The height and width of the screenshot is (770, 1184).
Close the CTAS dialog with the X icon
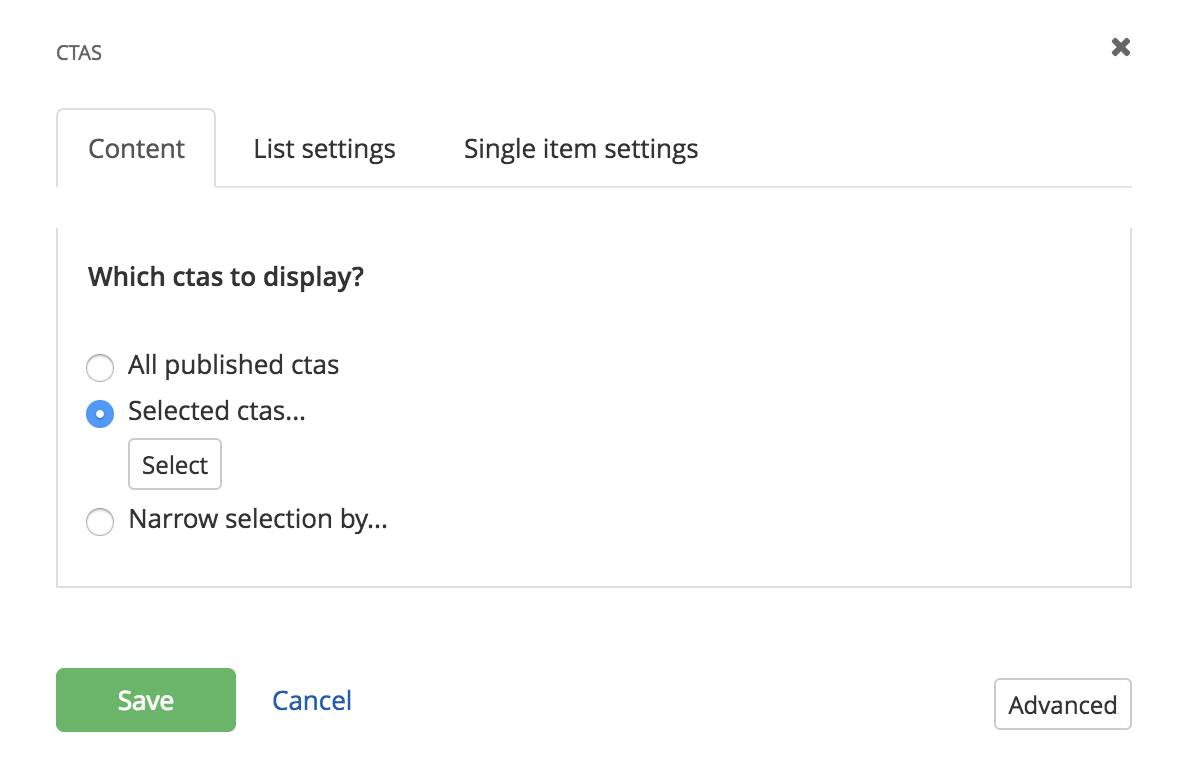coord(1120,47)
